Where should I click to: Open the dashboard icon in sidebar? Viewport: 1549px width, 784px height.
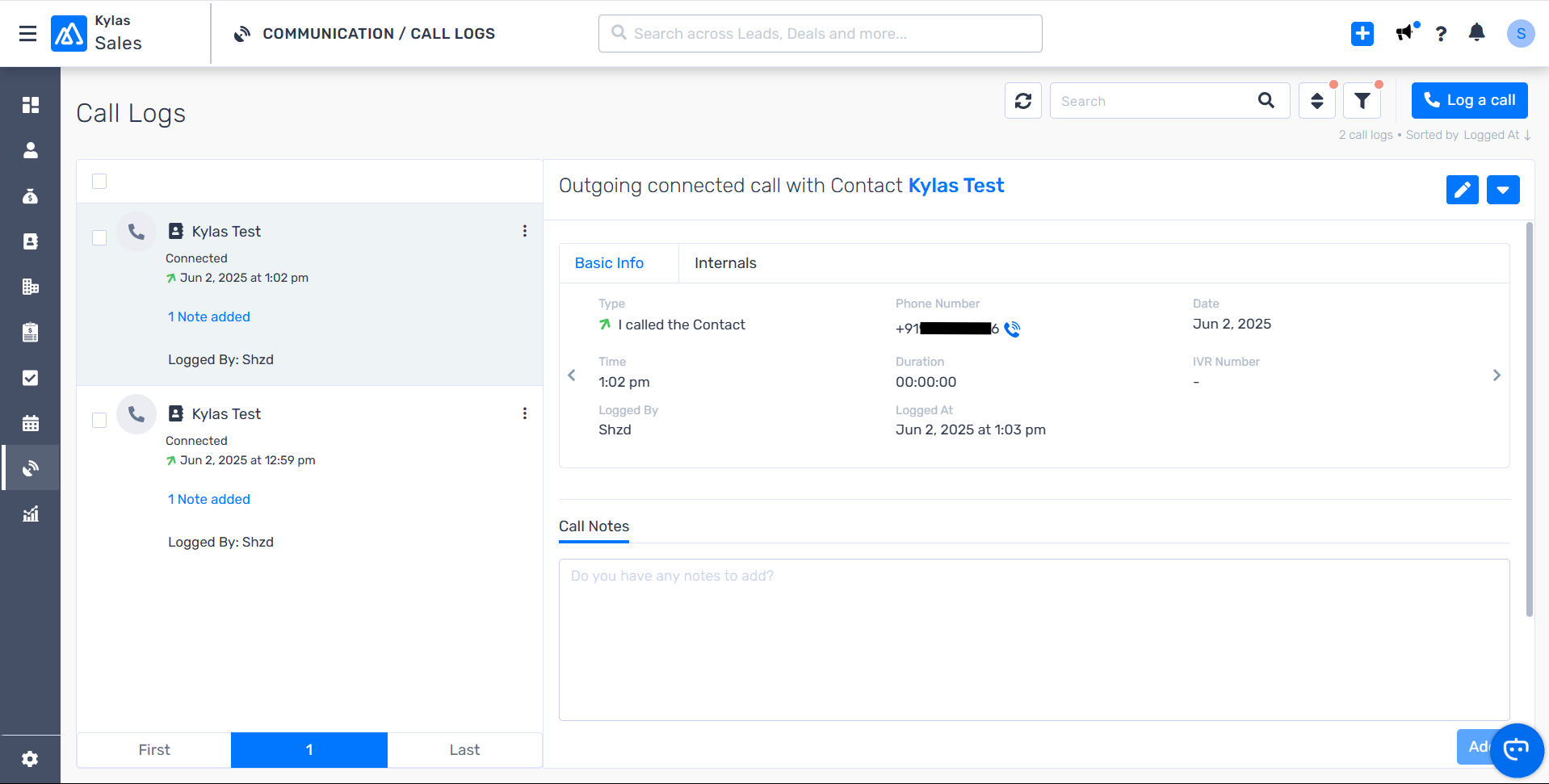(31, 105)
